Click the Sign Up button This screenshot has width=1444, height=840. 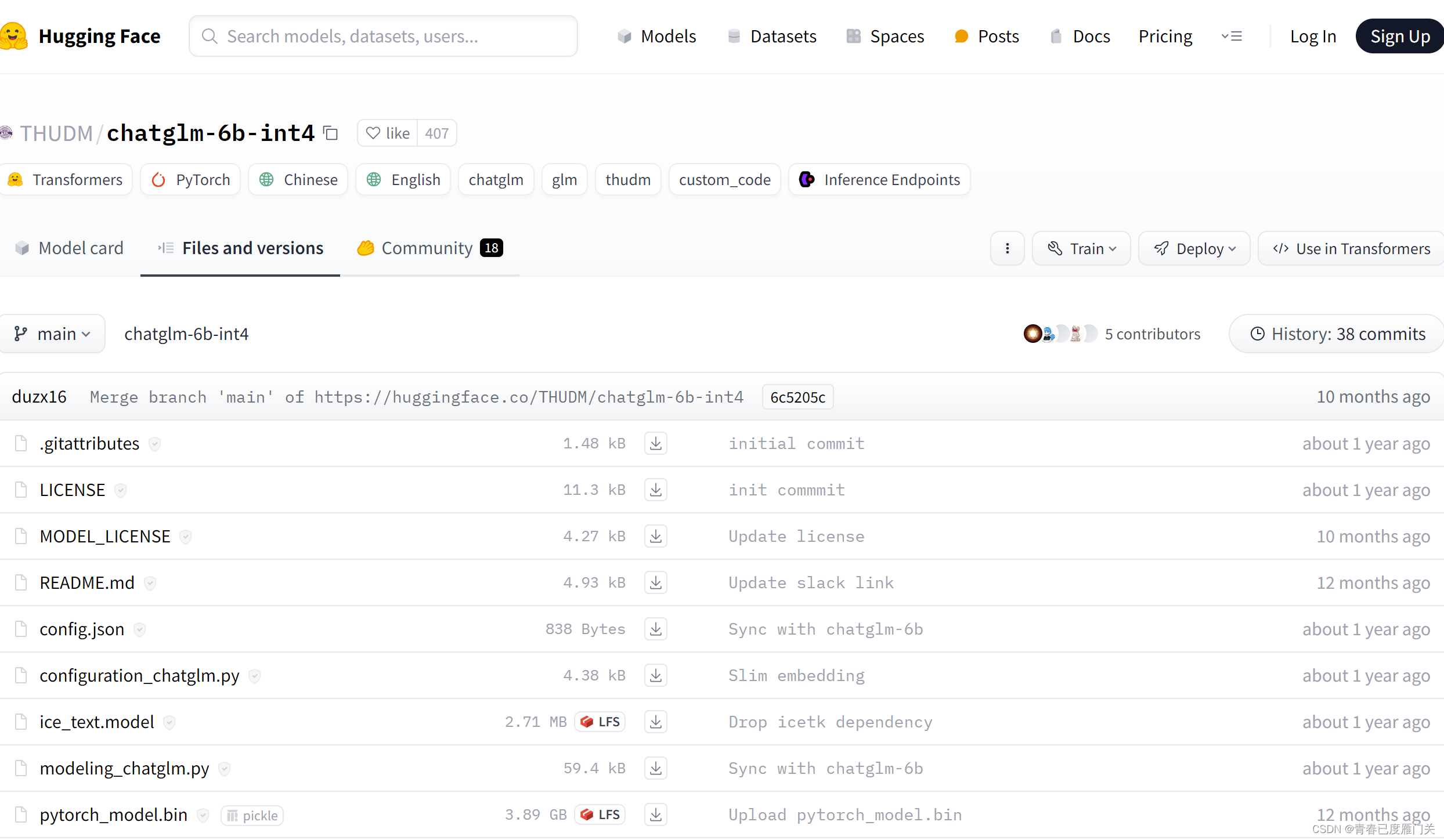coord(1399,36)
